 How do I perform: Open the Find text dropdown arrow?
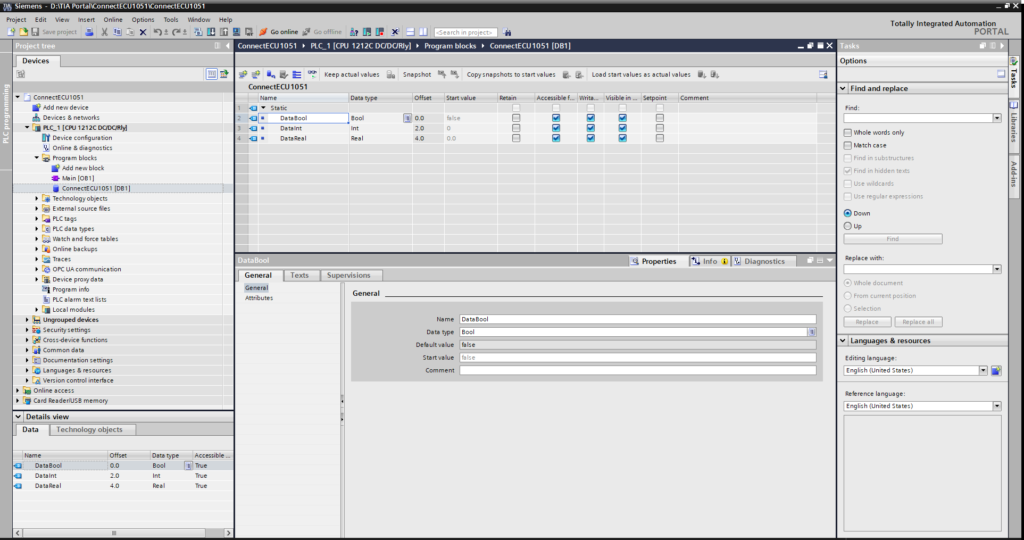coord(997,118)
